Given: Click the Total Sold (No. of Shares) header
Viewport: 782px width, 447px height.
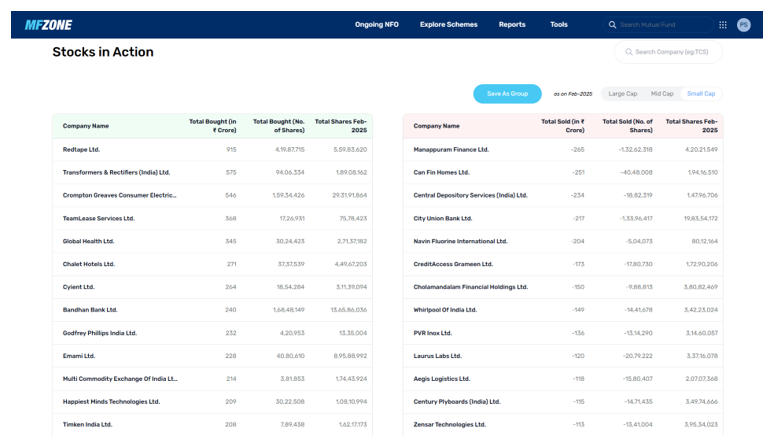Looking at the screenshot, I should tap(627, 126).
